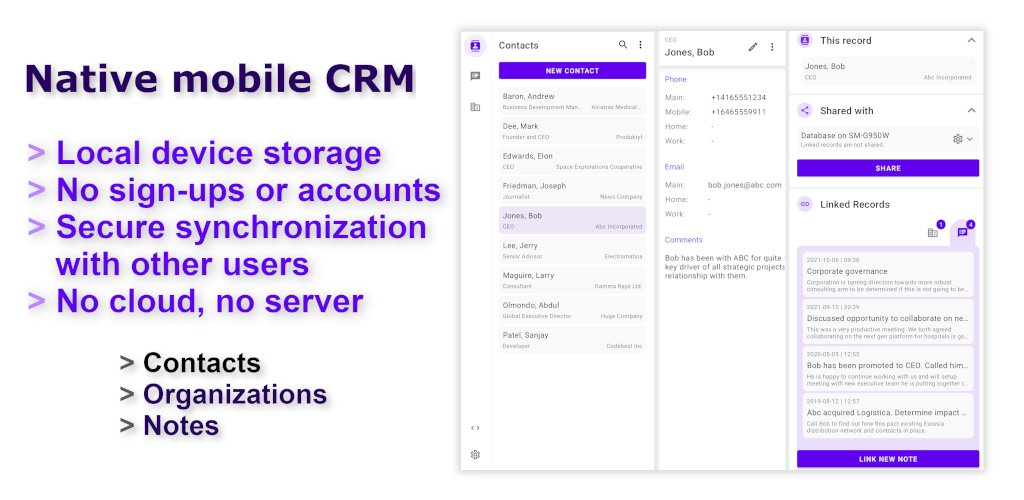The width and height of the screenshot is (1024, 500).
Task: Select contact Lee, Jerry
Action: tap(572, 251)
